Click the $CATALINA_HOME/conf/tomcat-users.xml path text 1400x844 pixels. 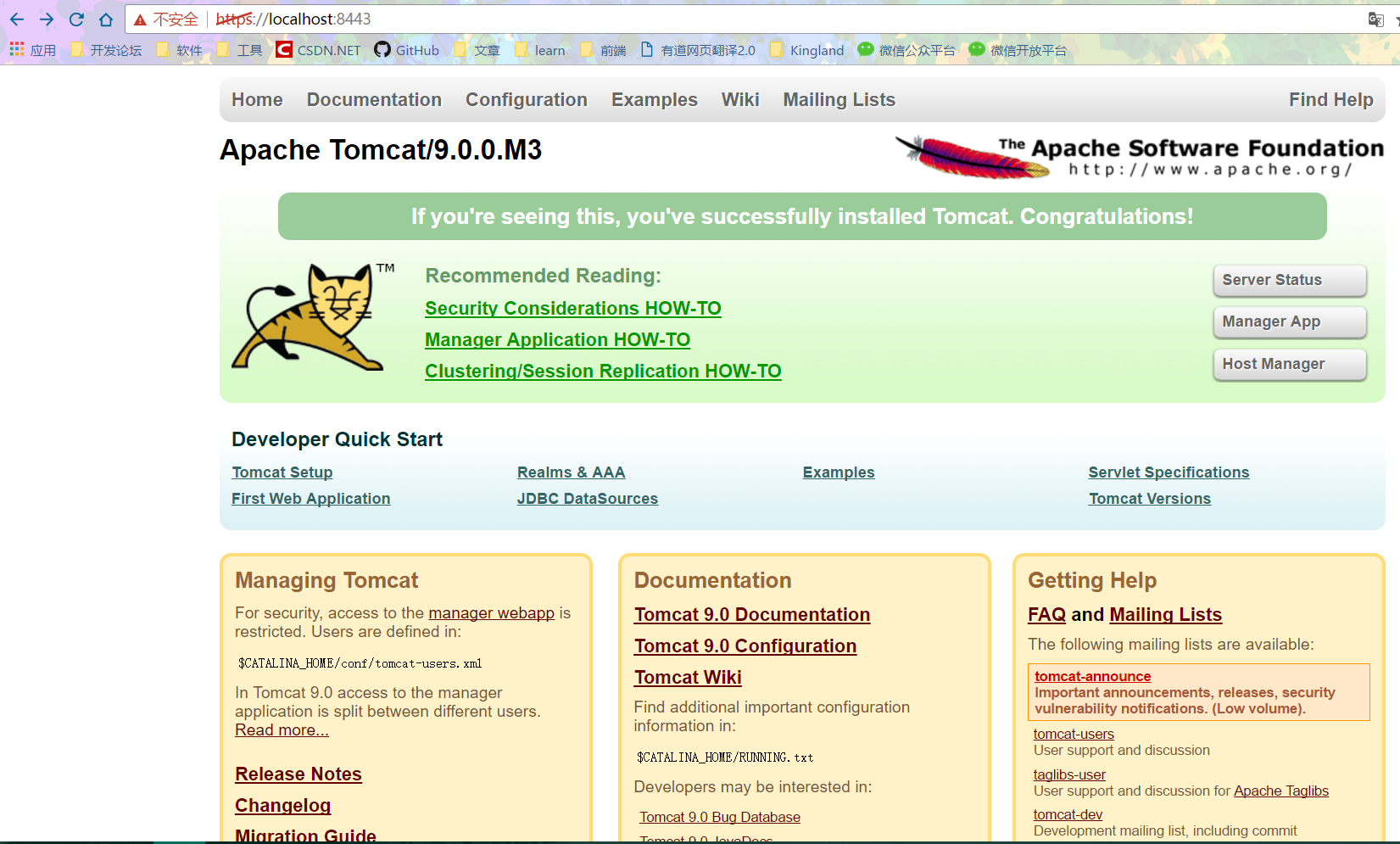[360, 663]
